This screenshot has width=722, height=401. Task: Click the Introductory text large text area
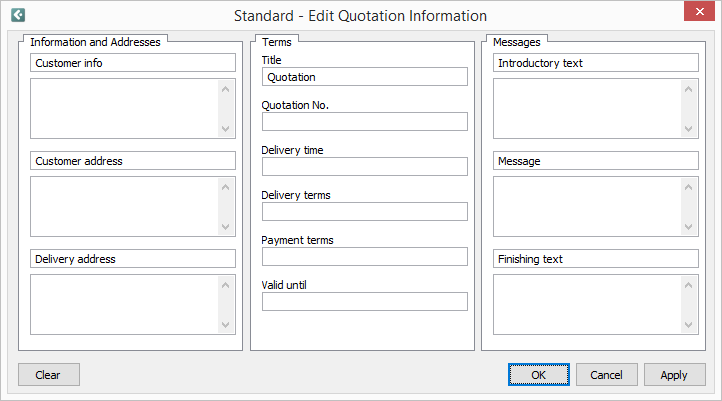pos(587,108)
